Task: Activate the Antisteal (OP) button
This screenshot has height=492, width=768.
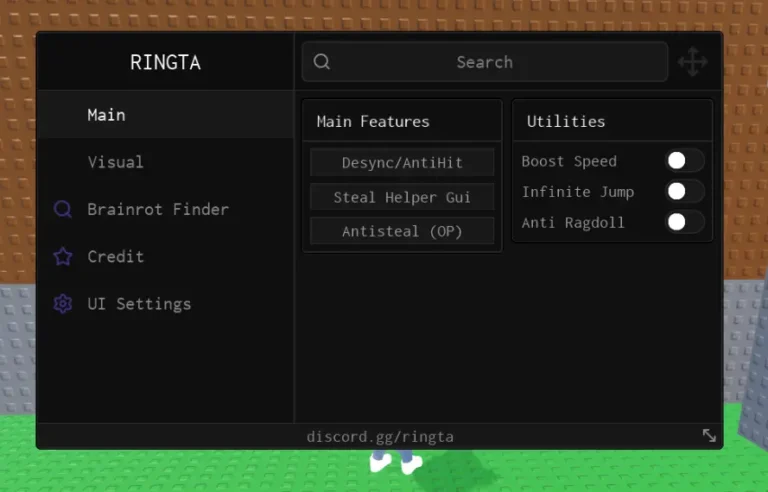Action: (402, 231)
